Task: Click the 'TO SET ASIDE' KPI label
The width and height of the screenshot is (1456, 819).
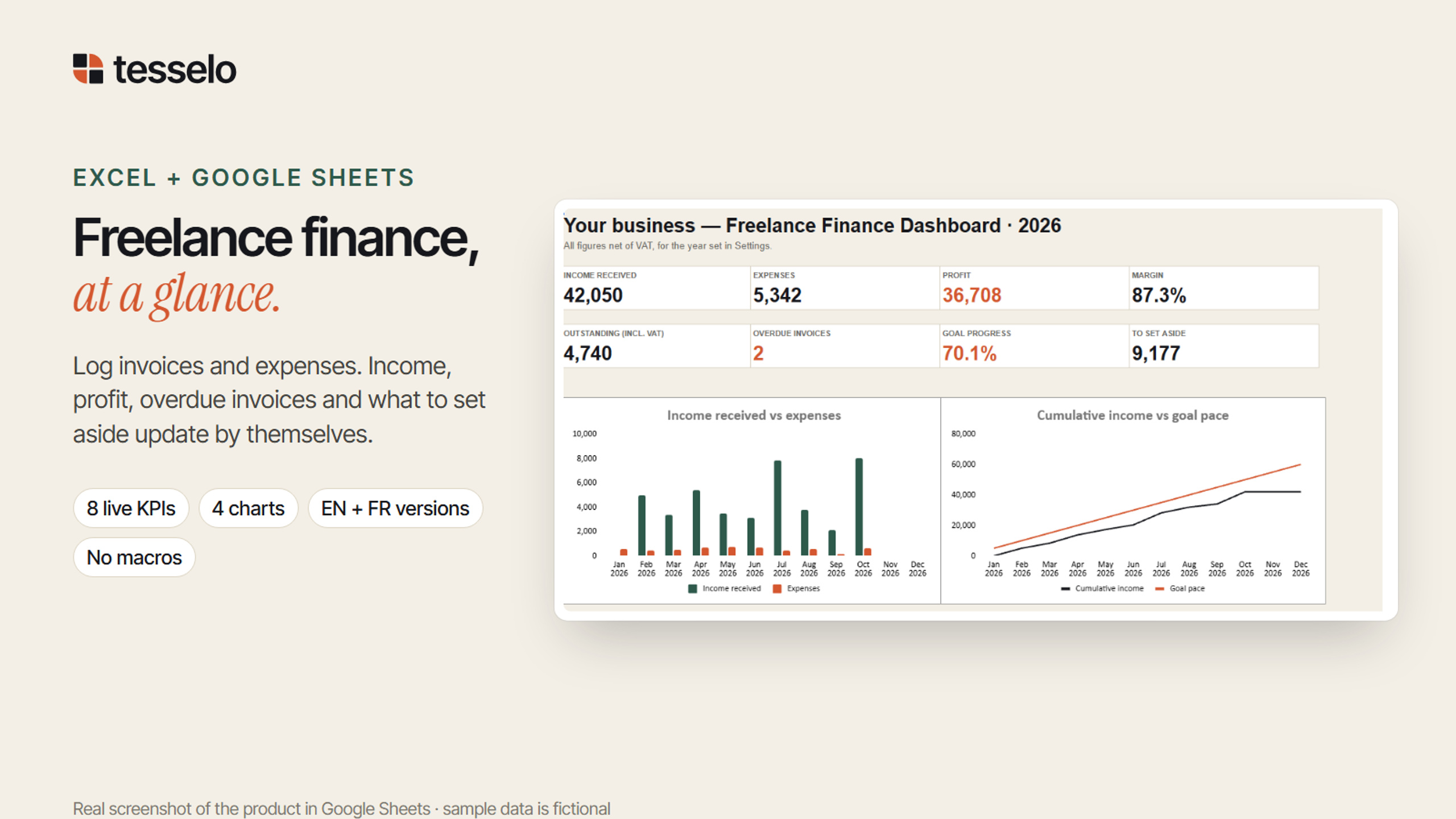Action: pos(1159,333)
